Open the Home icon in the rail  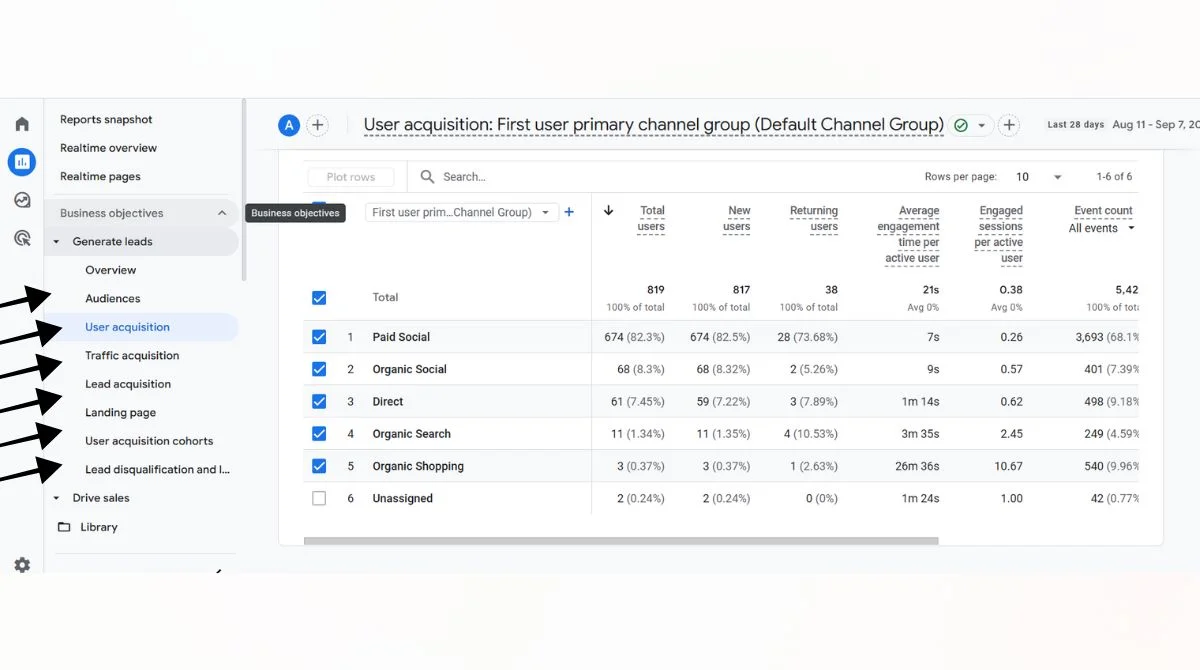point(22,124)
